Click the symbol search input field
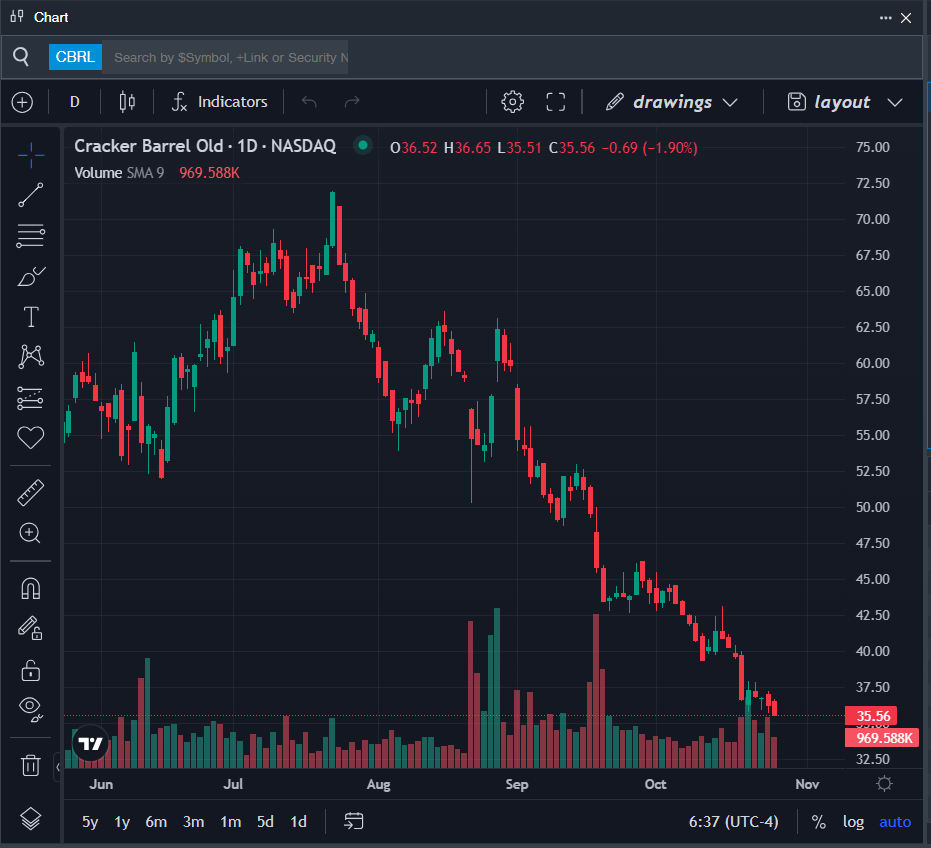This screenshot has width=931, height=848. tap(229, 57)
